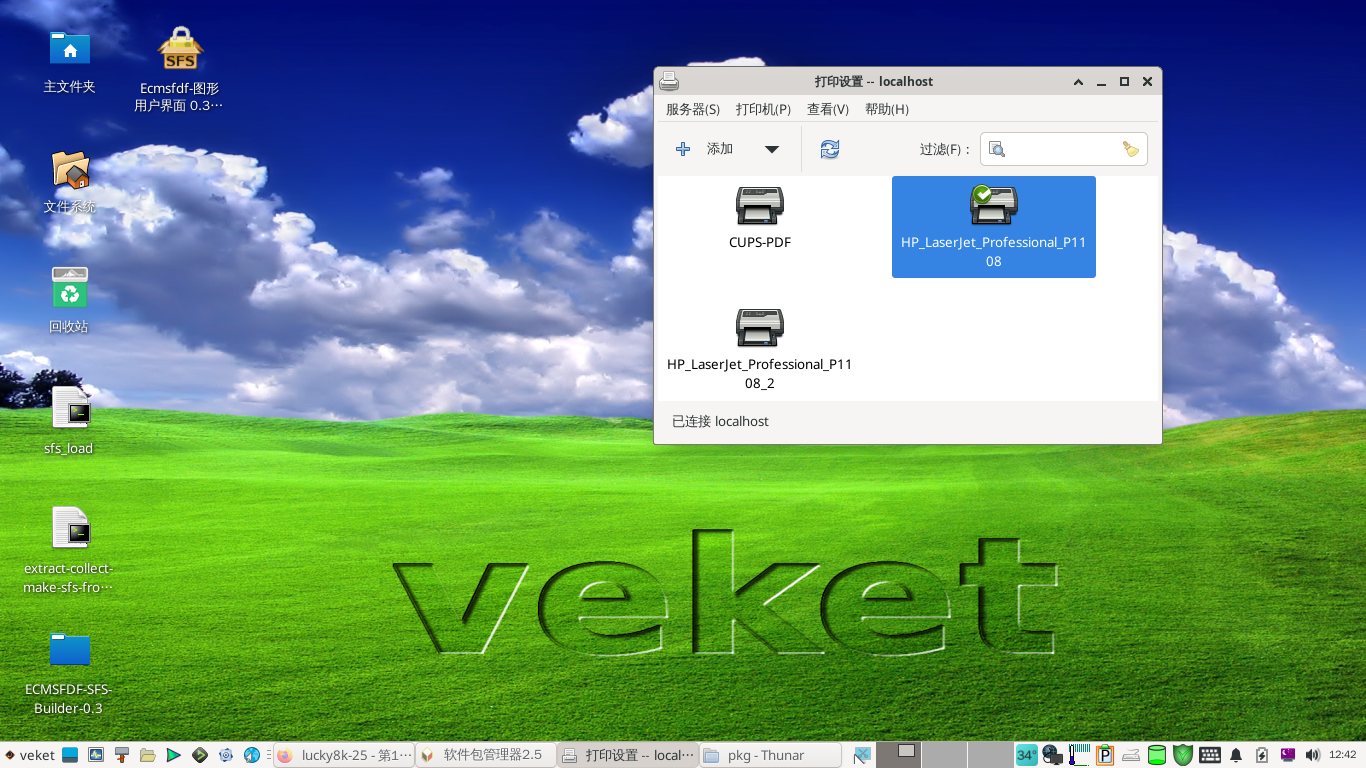This screenshot has height=768, width=1366.
Task: Switch to 软件包管理器2.5 taskbar window
Action: tap(485, 755)
